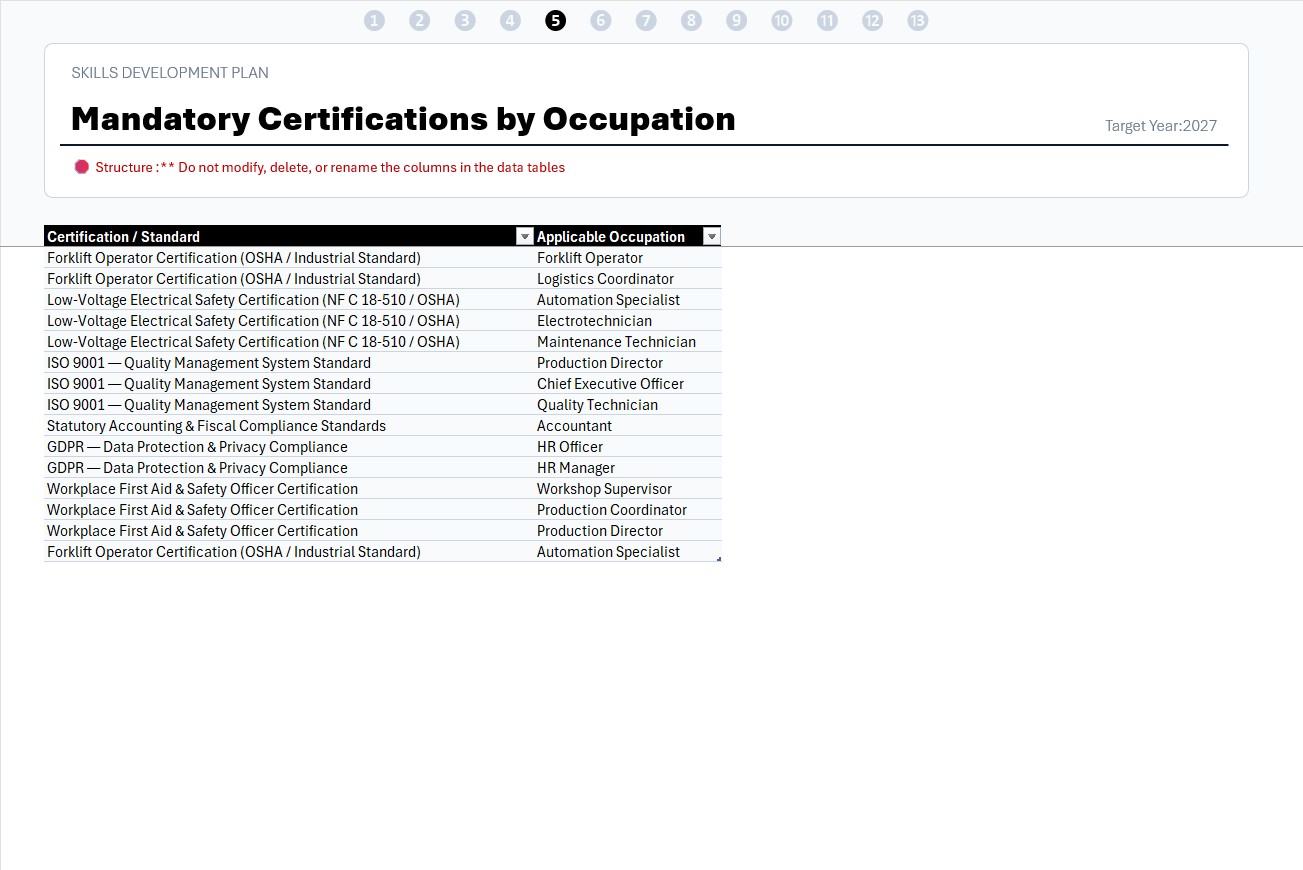1303x870 pixels.
Task: Jump to step 12 navigation circle
Action: [x=872, y=21]
